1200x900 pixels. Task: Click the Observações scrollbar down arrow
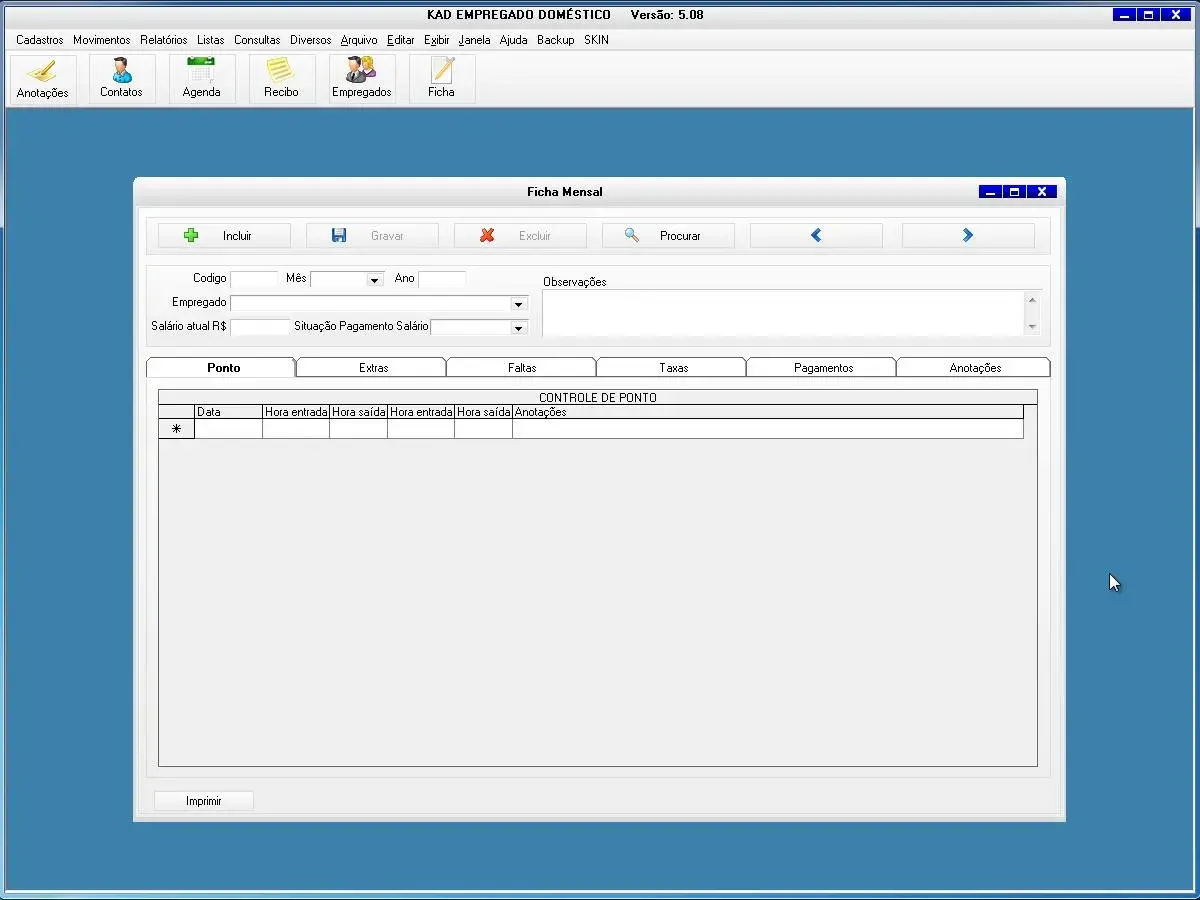click(1032, 327)
